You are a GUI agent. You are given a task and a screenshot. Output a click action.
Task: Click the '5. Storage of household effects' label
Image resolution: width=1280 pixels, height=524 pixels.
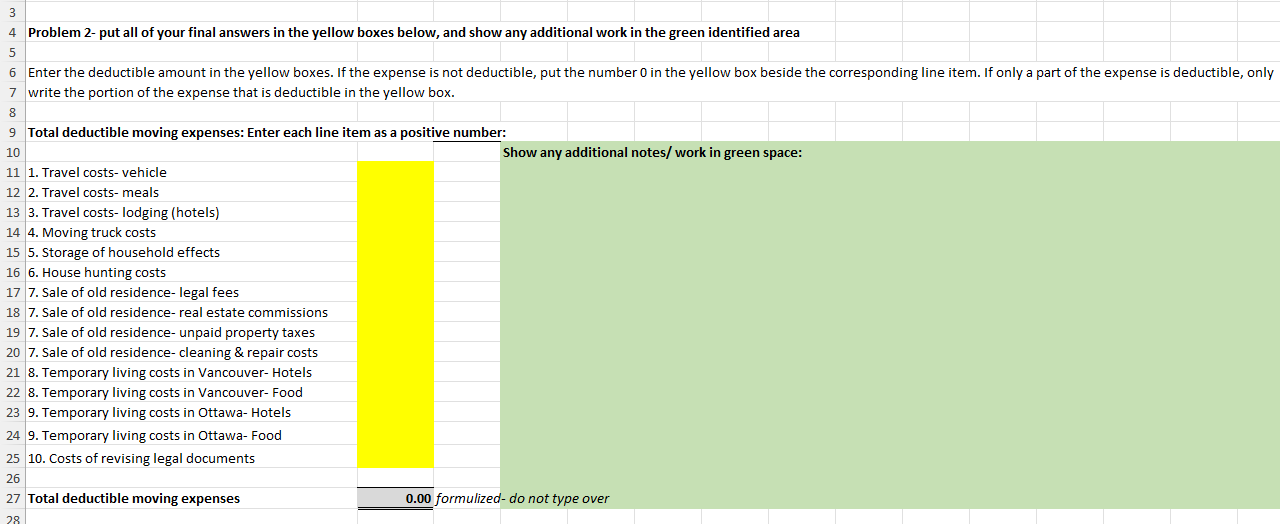(124, 252)
